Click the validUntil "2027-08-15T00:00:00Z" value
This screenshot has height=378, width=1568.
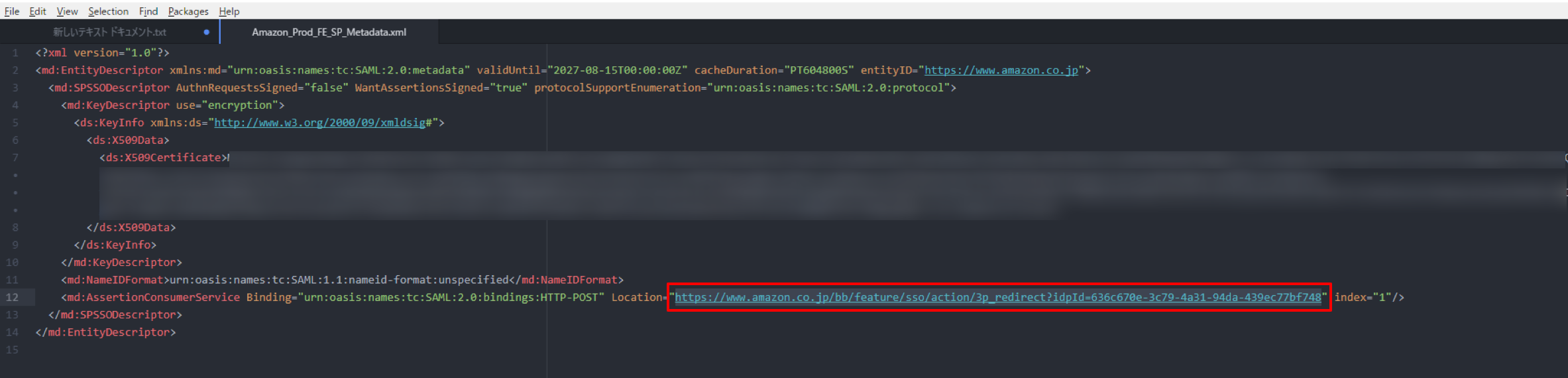pyautogui.click(x=618, y=70)
